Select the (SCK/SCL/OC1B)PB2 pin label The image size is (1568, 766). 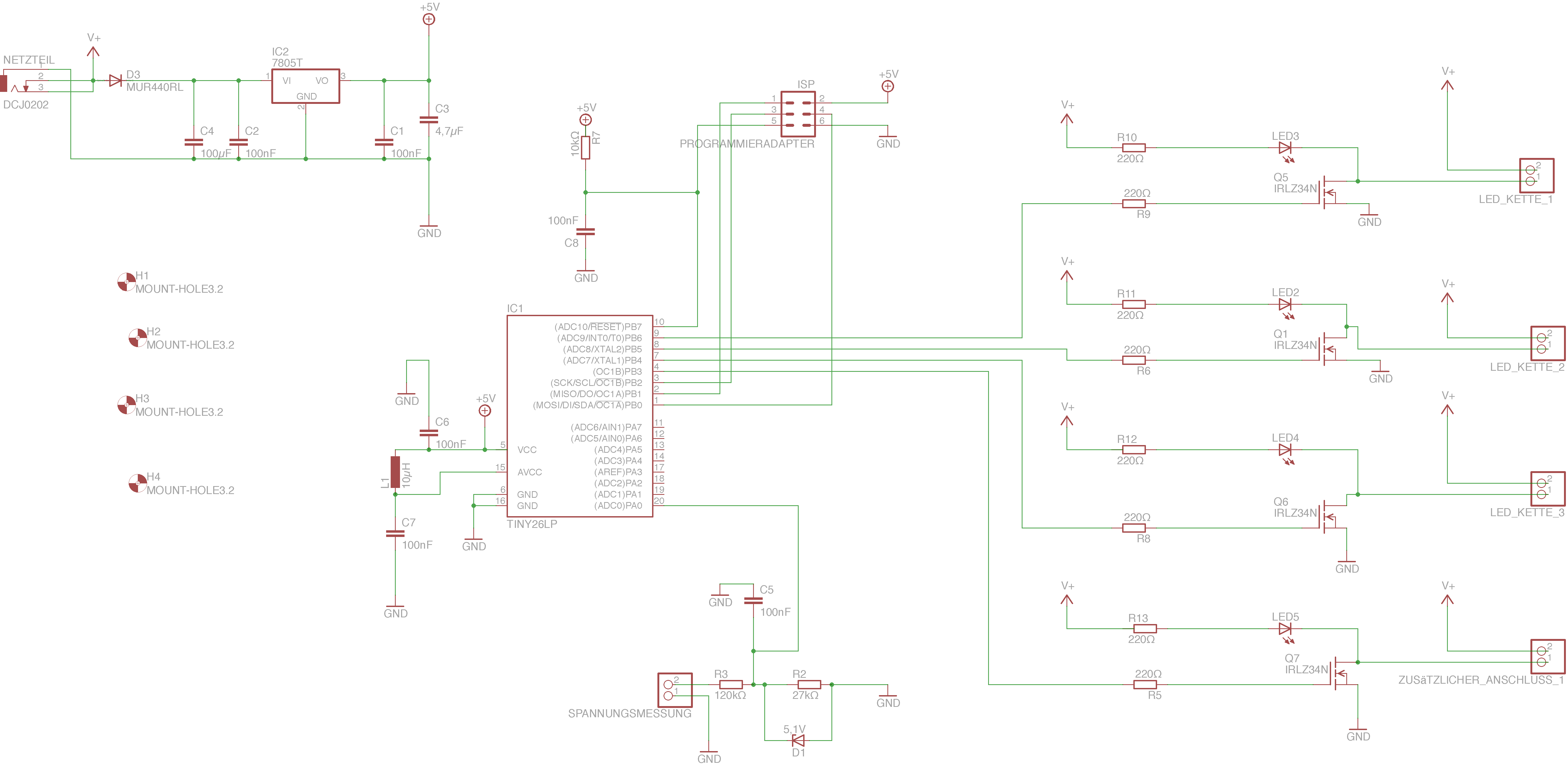[596, 383]
